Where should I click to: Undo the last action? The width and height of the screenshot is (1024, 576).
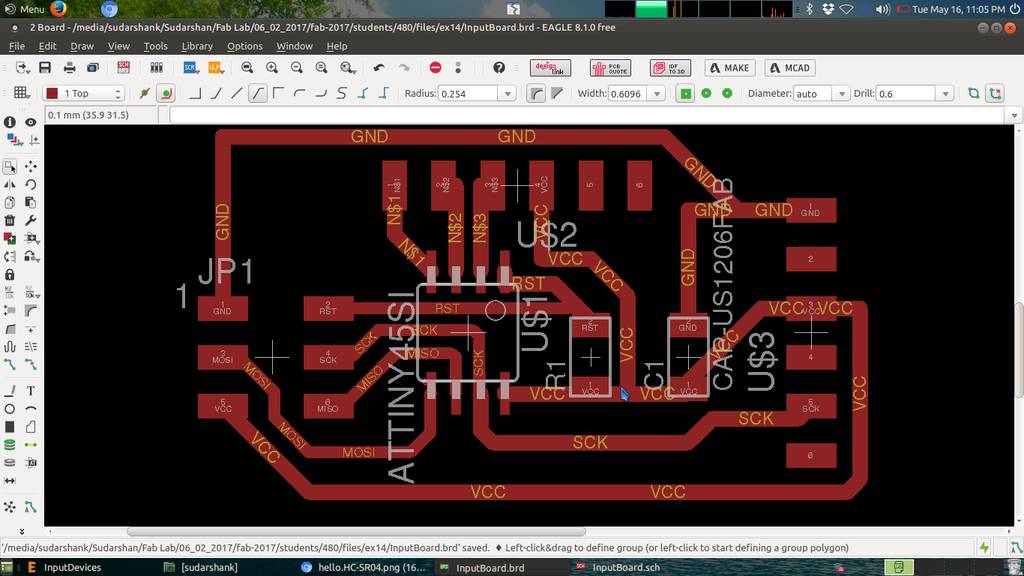click(x=379, y=67)
